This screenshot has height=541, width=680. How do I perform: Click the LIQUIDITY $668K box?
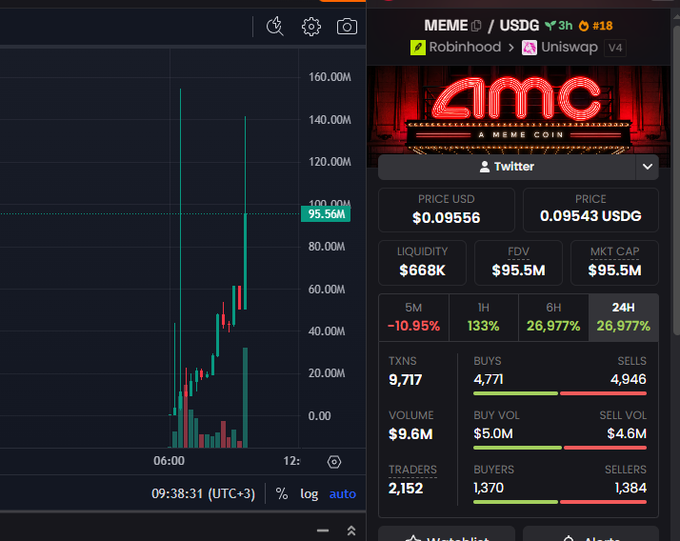[x=422, y=263]
